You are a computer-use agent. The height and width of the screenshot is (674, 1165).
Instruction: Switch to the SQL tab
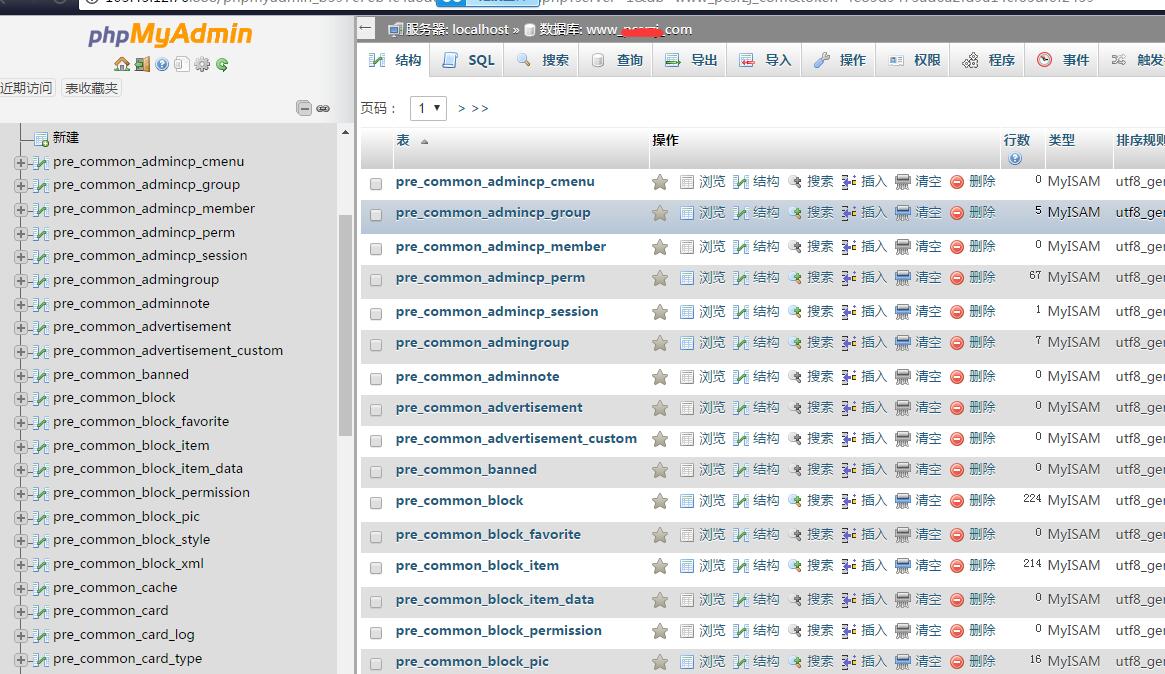pyautogui.click(x=467, y=60)
